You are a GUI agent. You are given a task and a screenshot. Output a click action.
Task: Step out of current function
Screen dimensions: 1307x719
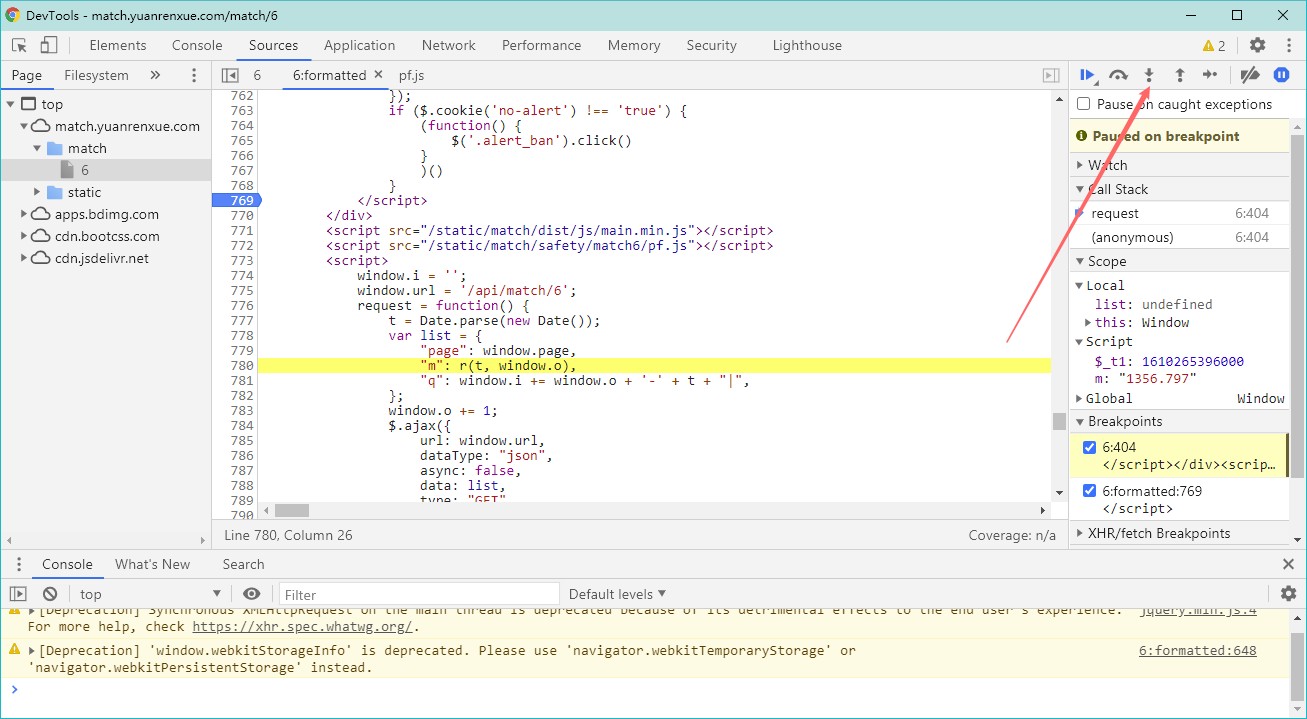[1180, 75]
